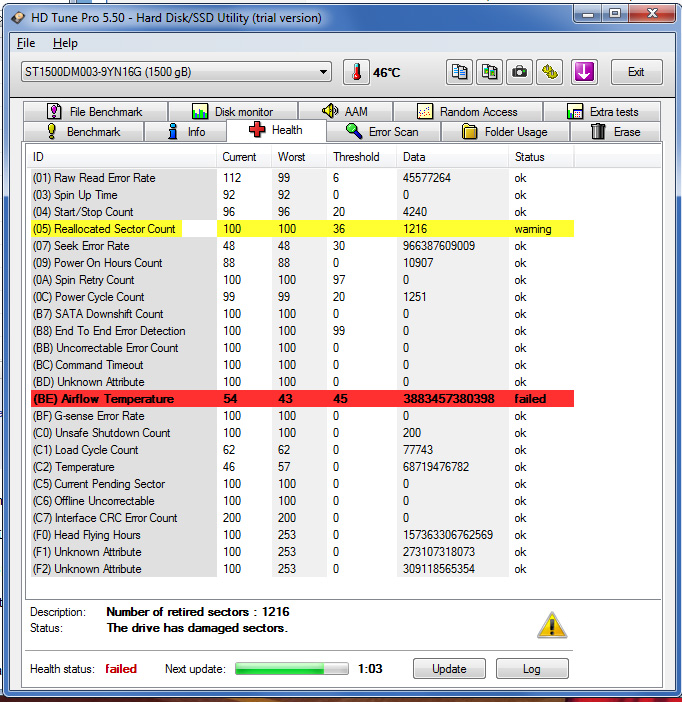This screenshot has height=702, width=682.
Task: Select the SATA Downshift Count row
Action: click(x=302, y=314)
